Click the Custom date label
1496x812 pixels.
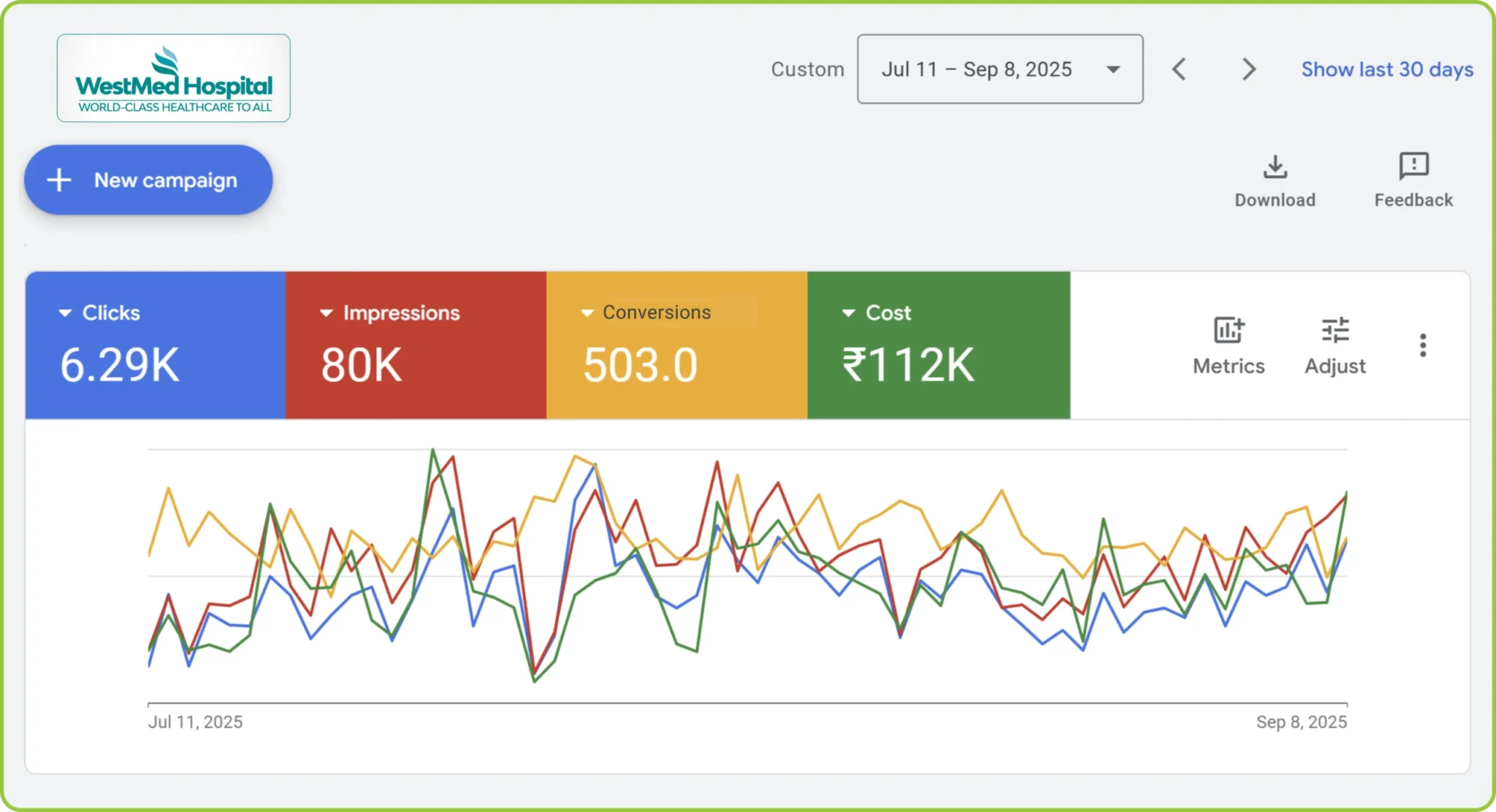tap(808, 69)
